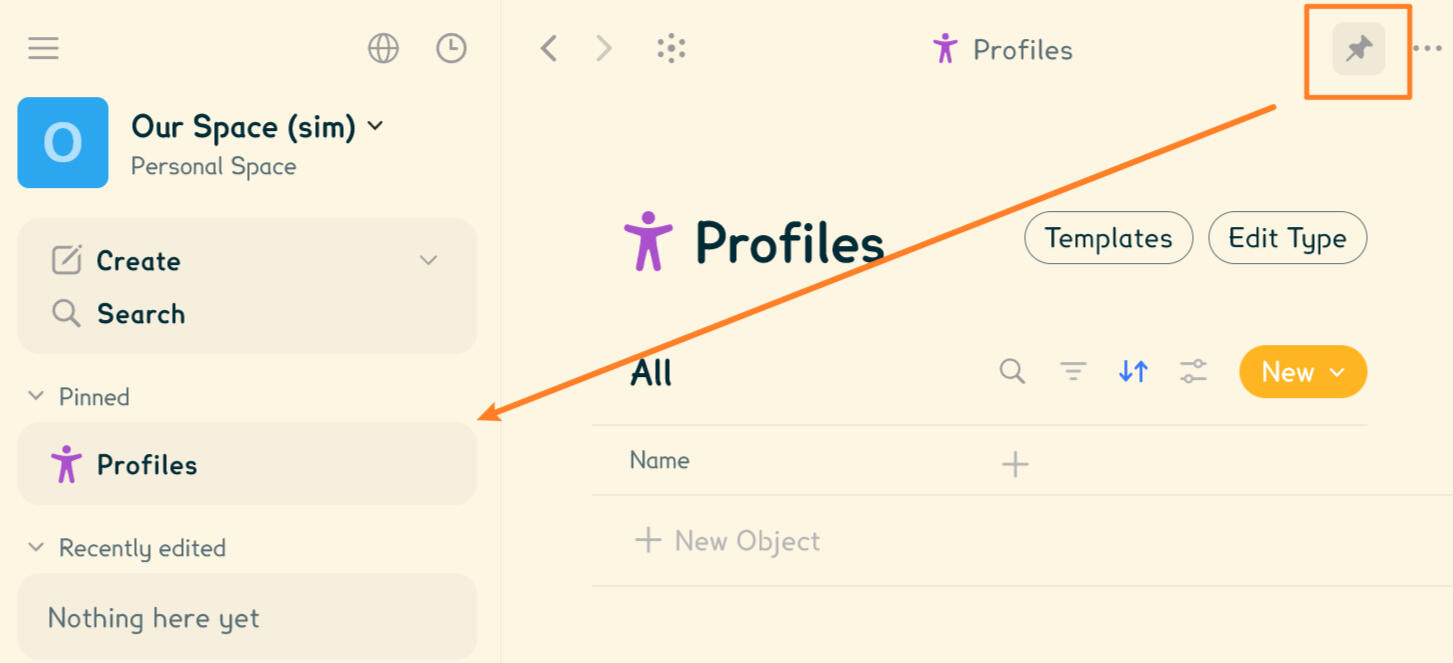Open view settings with the sliders icon
Screen dimensions: 1453x663
tap(1192, 371)
